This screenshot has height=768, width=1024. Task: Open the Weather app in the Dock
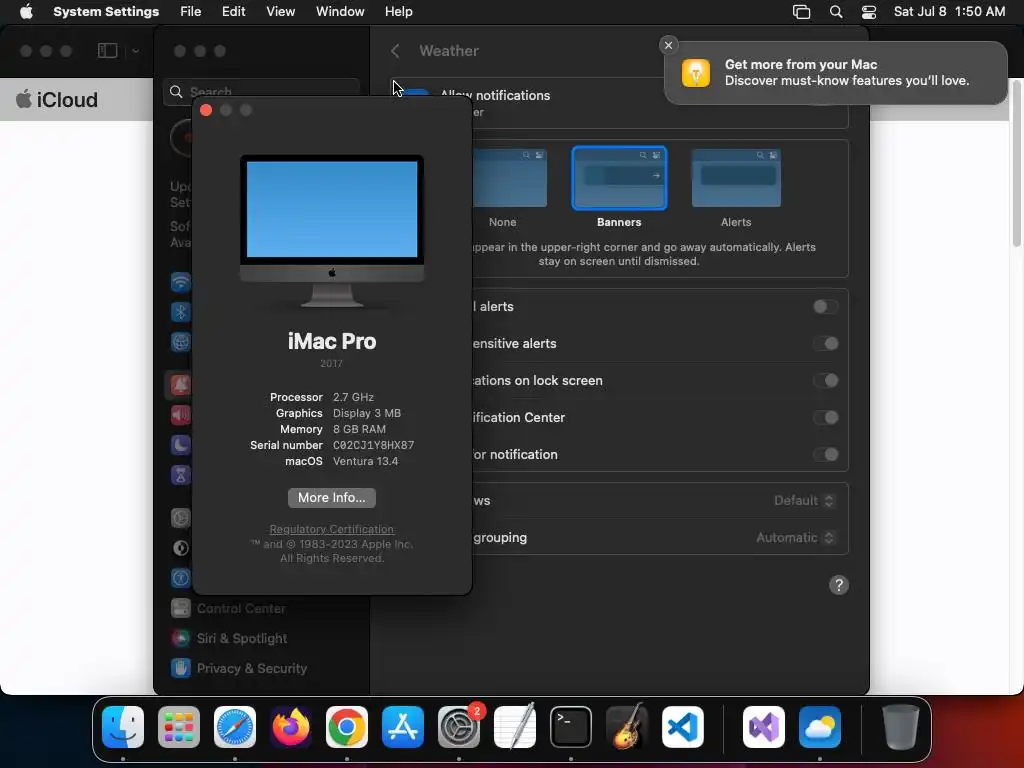pyautogui.click(x=820, y=727)
